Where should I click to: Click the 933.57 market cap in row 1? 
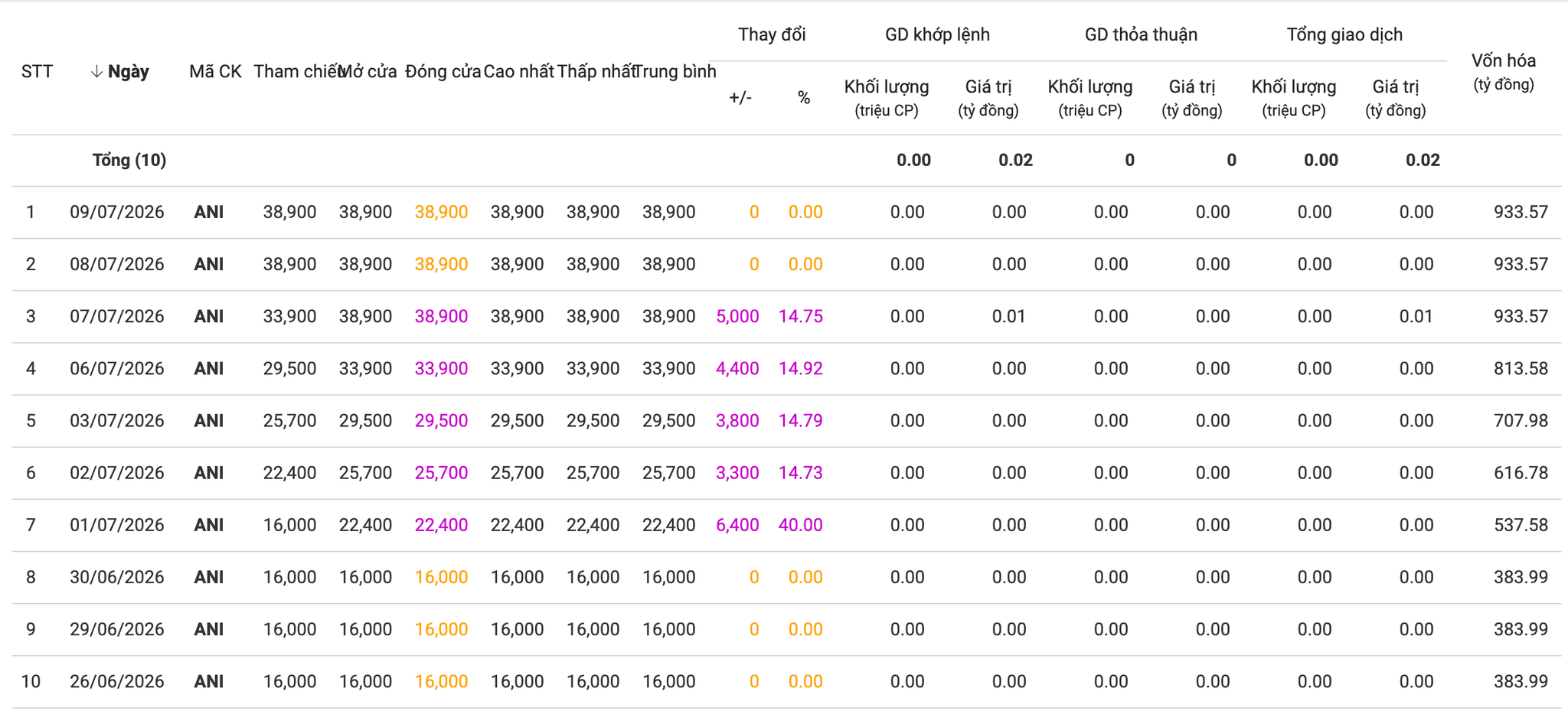1521,212
